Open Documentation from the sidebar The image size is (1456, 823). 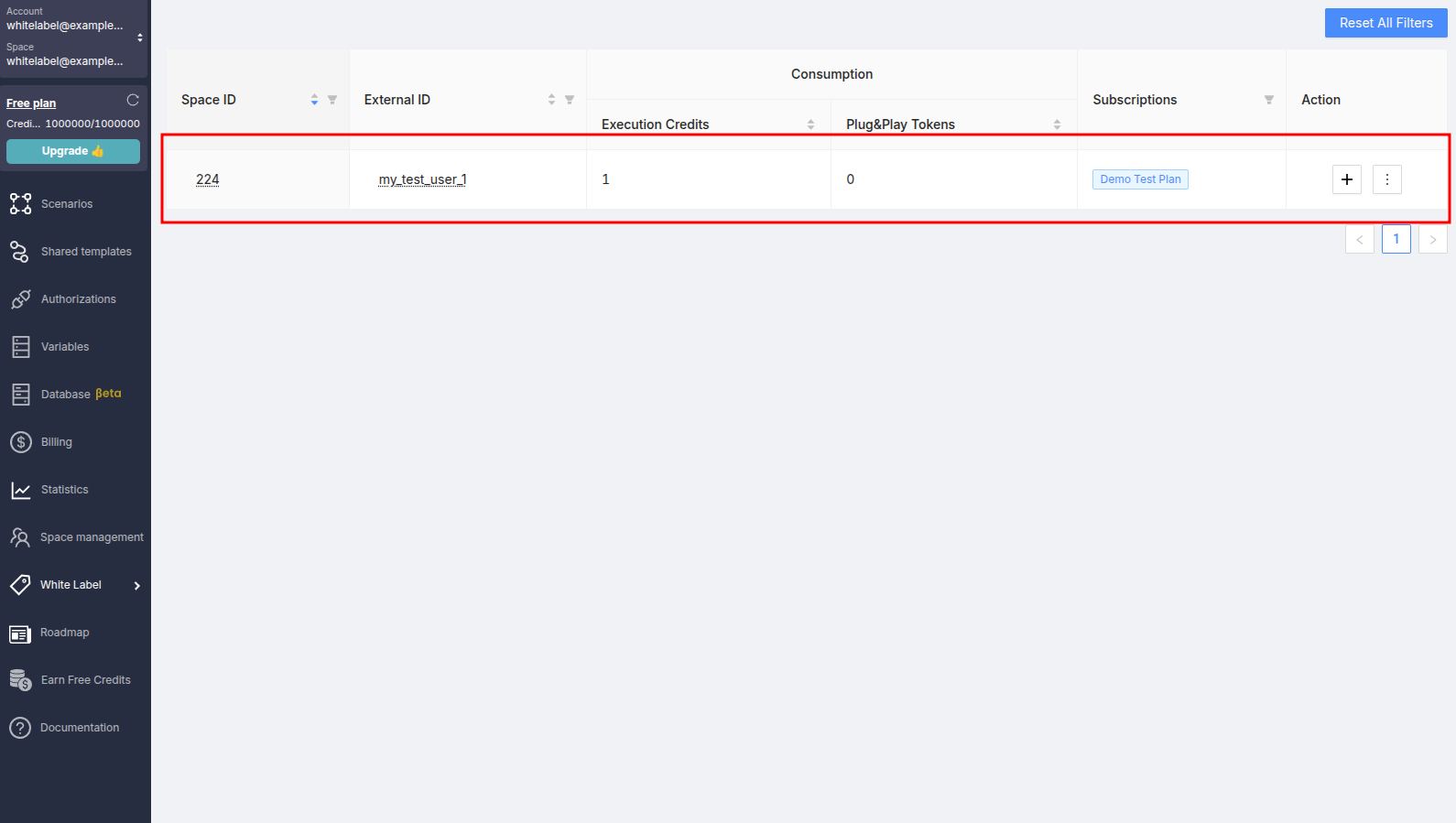[80, 728]
